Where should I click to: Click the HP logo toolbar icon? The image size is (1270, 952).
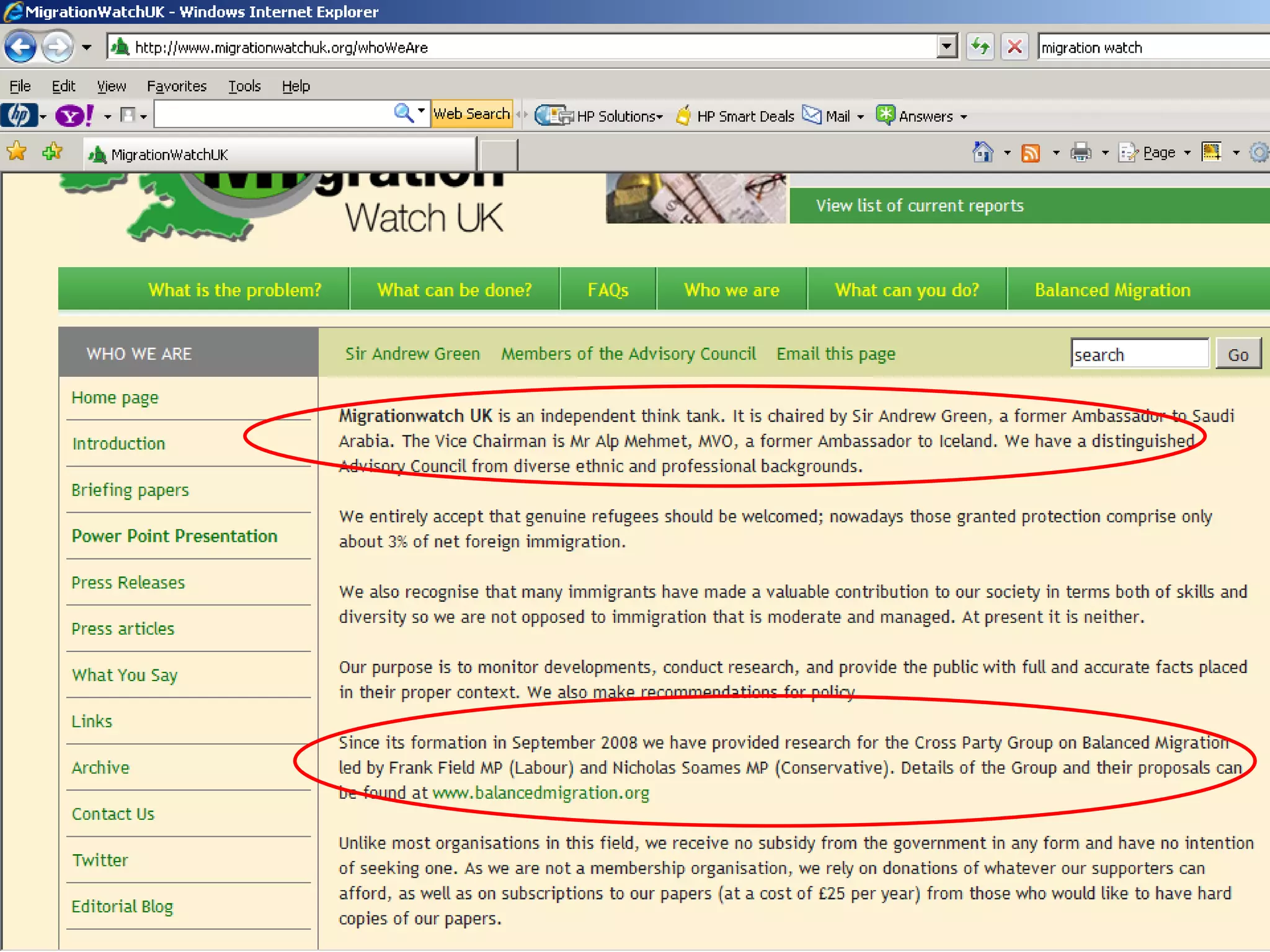[19, 116]
